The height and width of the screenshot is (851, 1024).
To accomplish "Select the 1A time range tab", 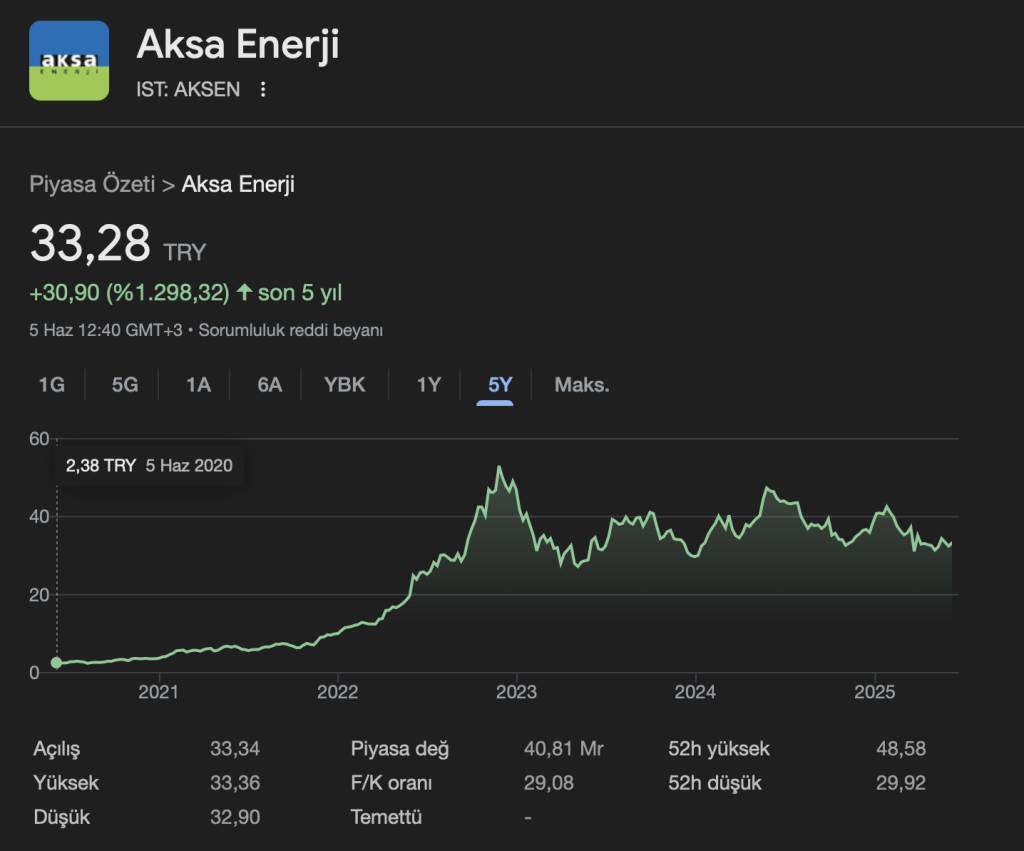I will click(198, 385).
